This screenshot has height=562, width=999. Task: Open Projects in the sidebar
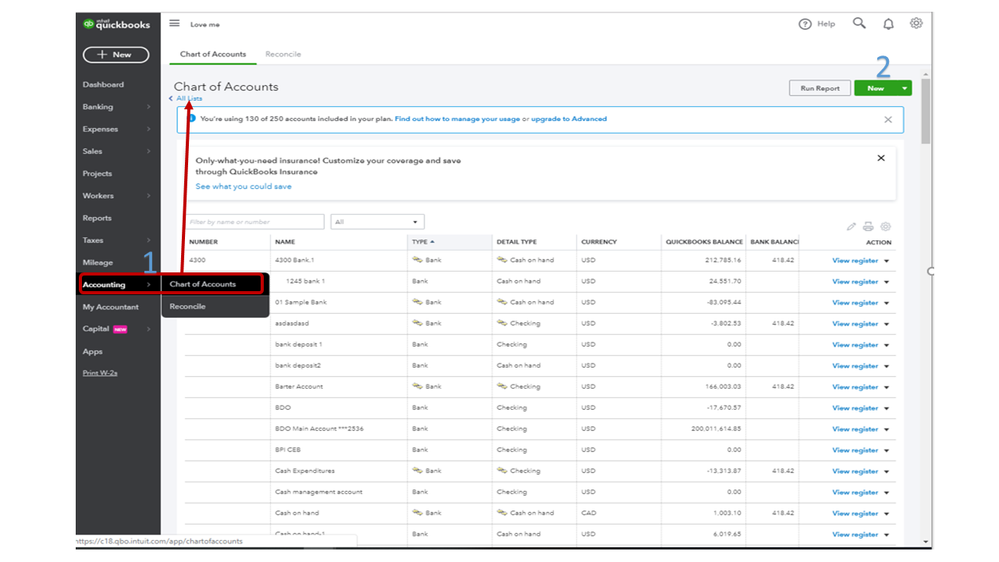97,173
